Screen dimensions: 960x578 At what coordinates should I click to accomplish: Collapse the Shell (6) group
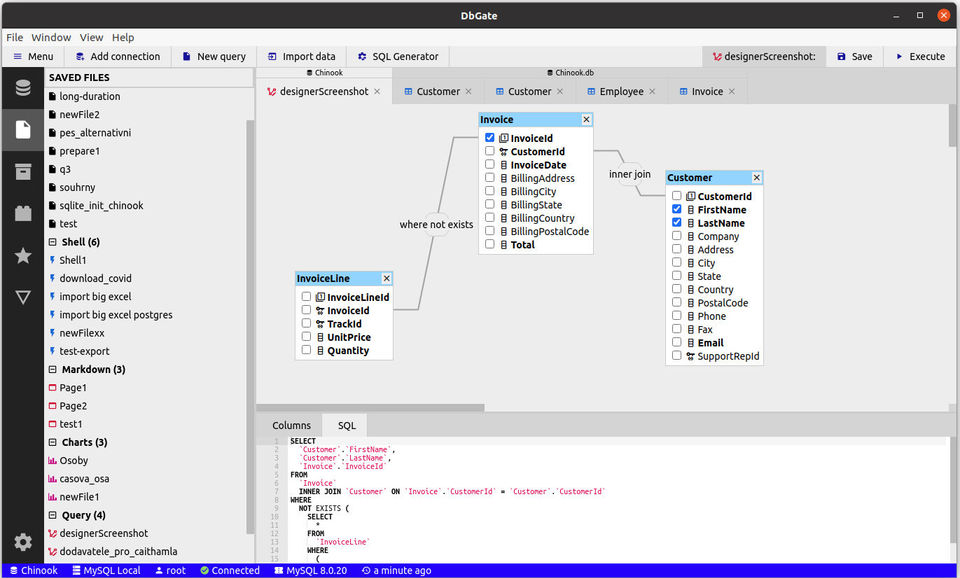click(x=52, y=242)
